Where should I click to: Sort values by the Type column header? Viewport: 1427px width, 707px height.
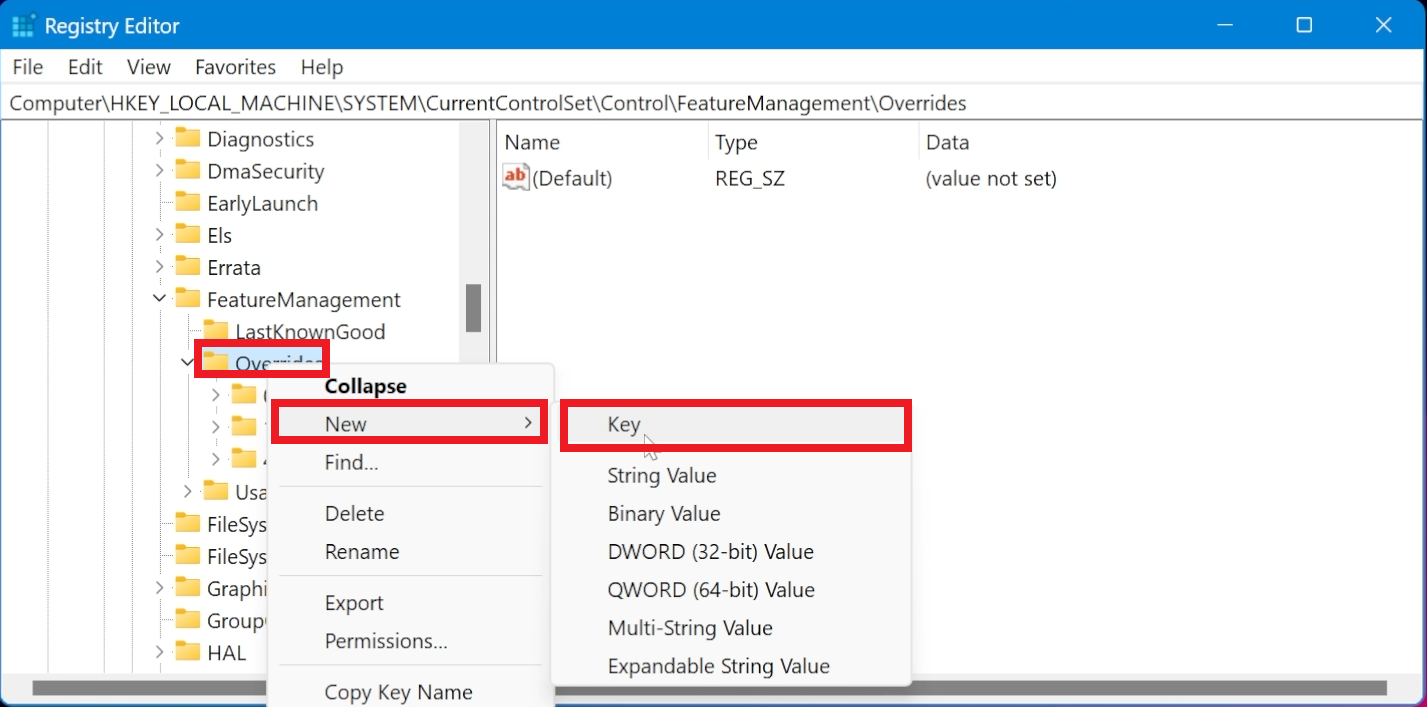click(737, 142)
